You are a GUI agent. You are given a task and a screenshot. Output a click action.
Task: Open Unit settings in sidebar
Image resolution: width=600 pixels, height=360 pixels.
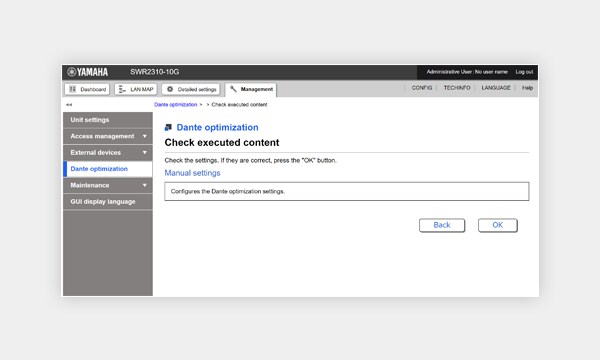pyautogui.click(x=108, y=120)
